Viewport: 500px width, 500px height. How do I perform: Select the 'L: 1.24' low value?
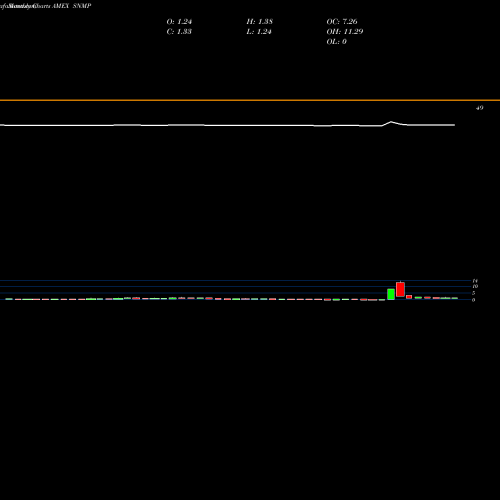click(x=259, y=32)
